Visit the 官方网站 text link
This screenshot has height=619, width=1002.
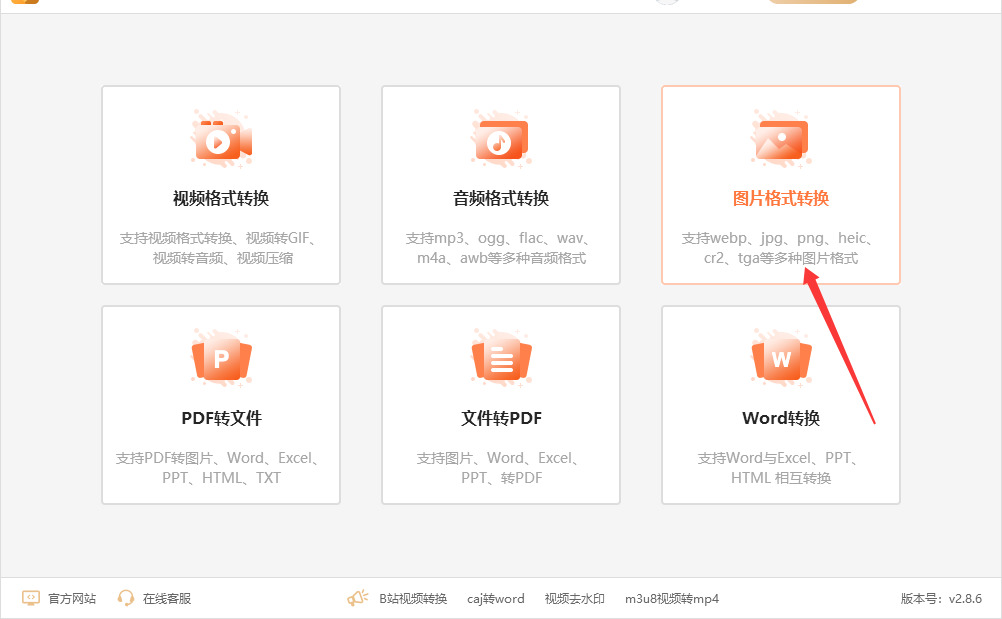click(72, 599)
